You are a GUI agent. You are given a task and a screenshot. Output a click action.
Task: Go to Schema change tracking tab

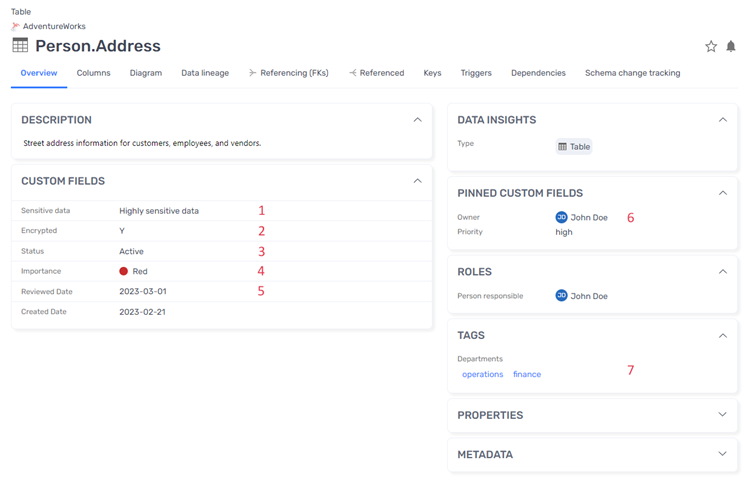632,73
